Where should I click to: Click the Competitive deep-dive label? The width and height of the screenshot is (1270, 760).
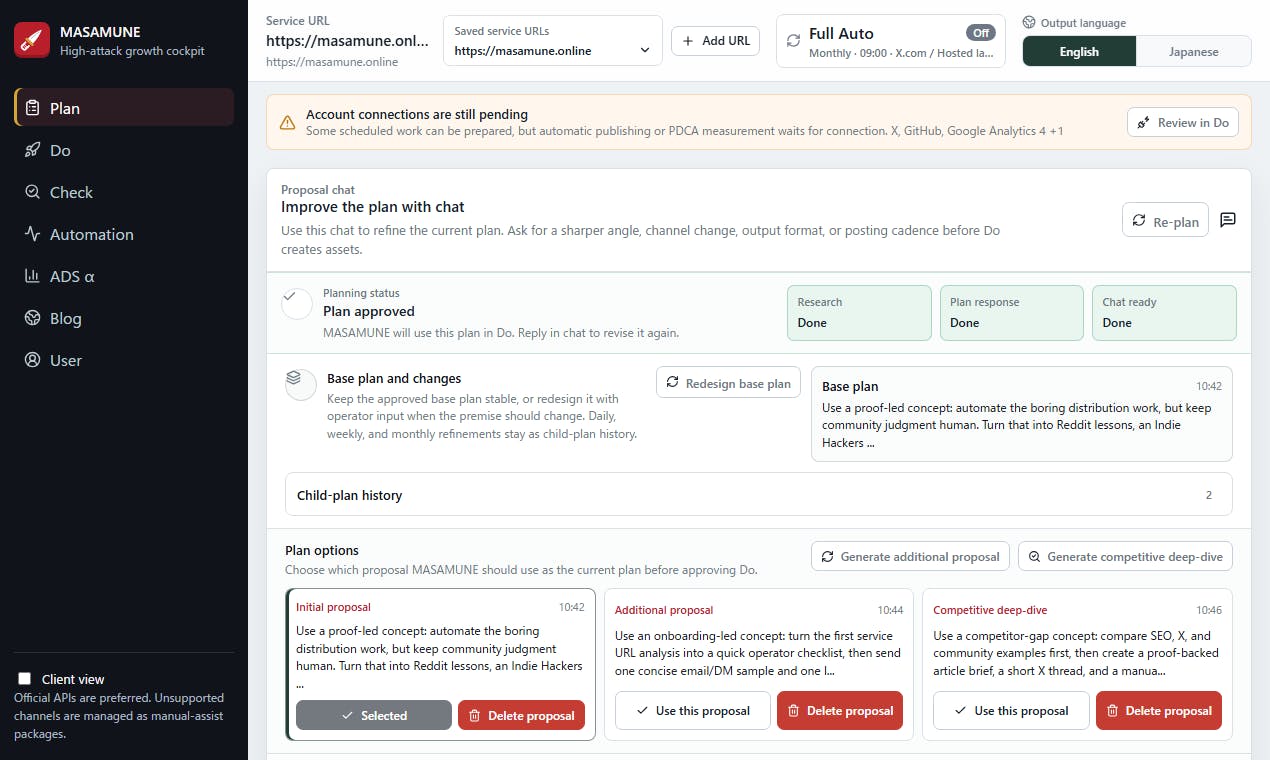[990, 610]
